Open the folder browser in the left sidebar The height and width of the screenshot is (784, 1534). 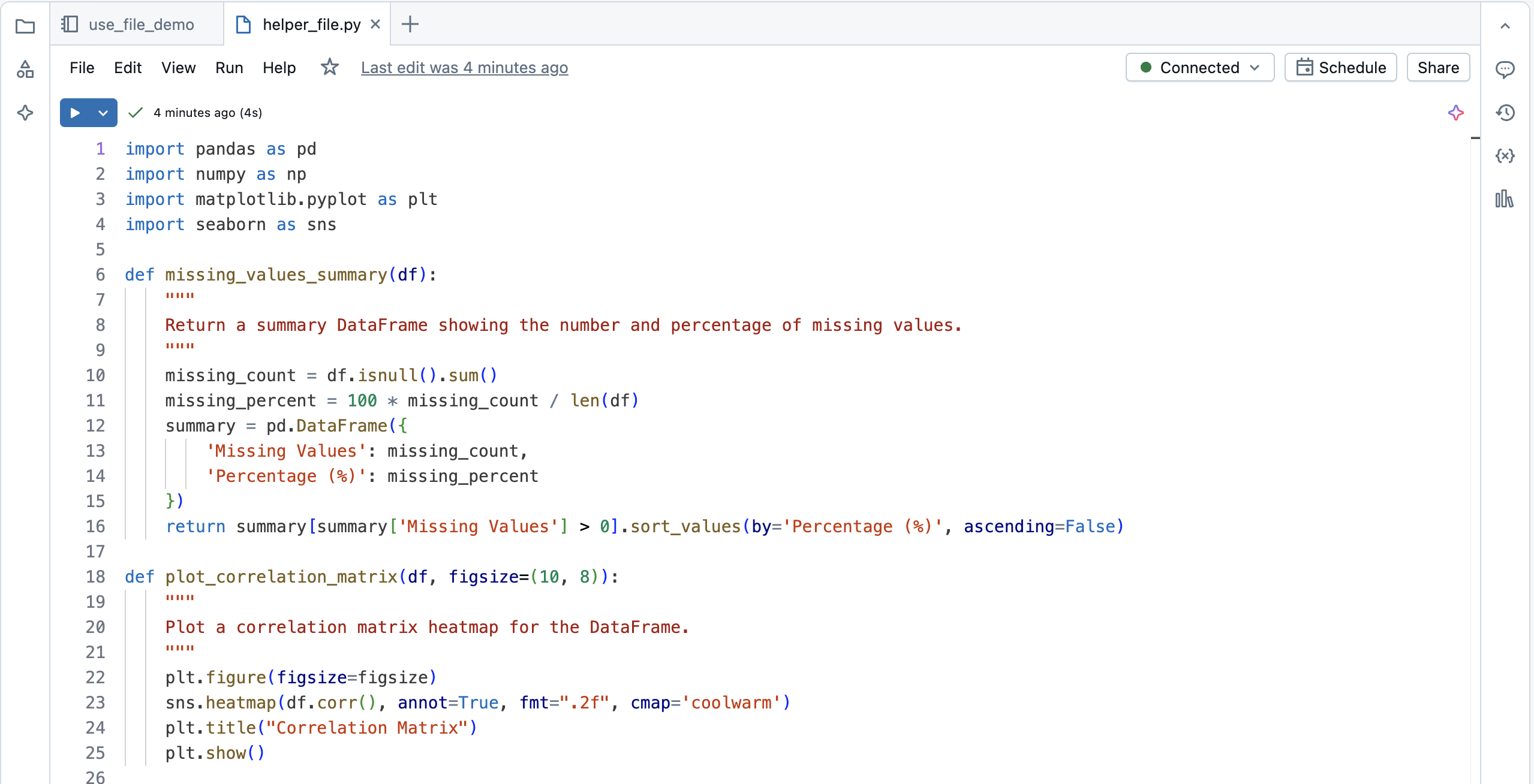[25, 26]
